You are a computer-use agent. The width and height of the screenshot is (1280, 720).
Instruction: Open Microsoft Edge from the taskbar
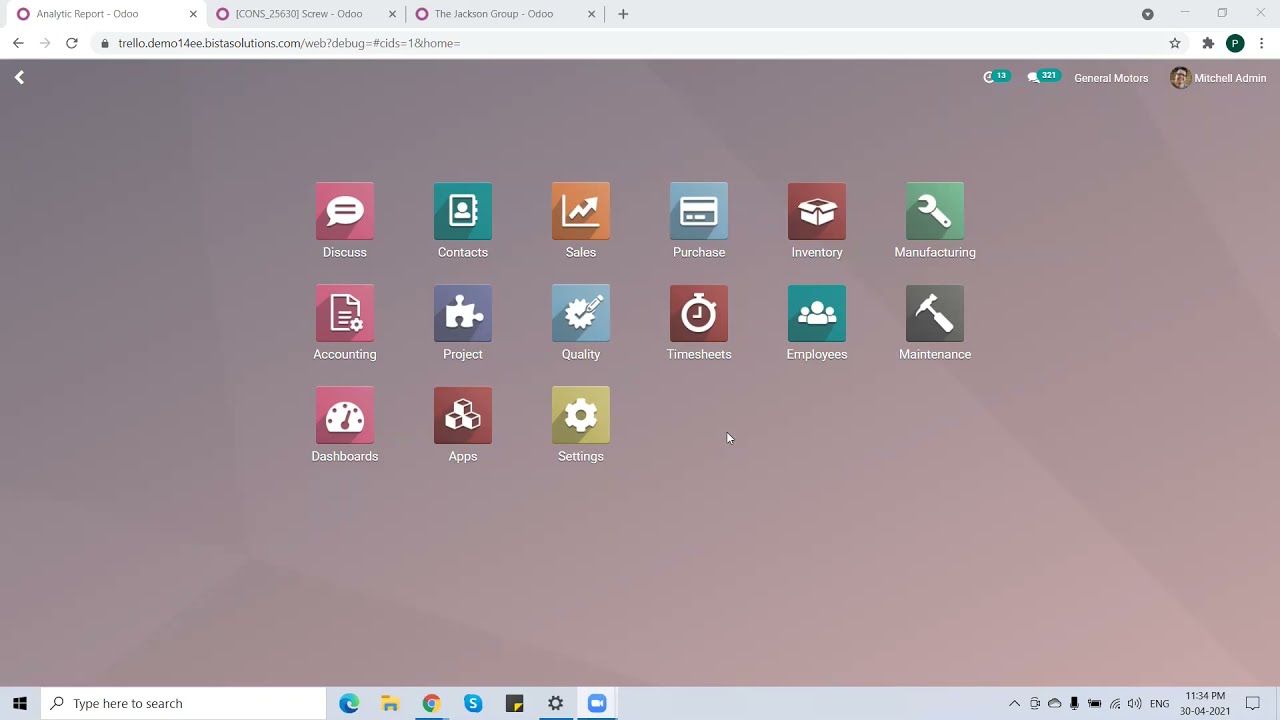[x=349, y=703]
